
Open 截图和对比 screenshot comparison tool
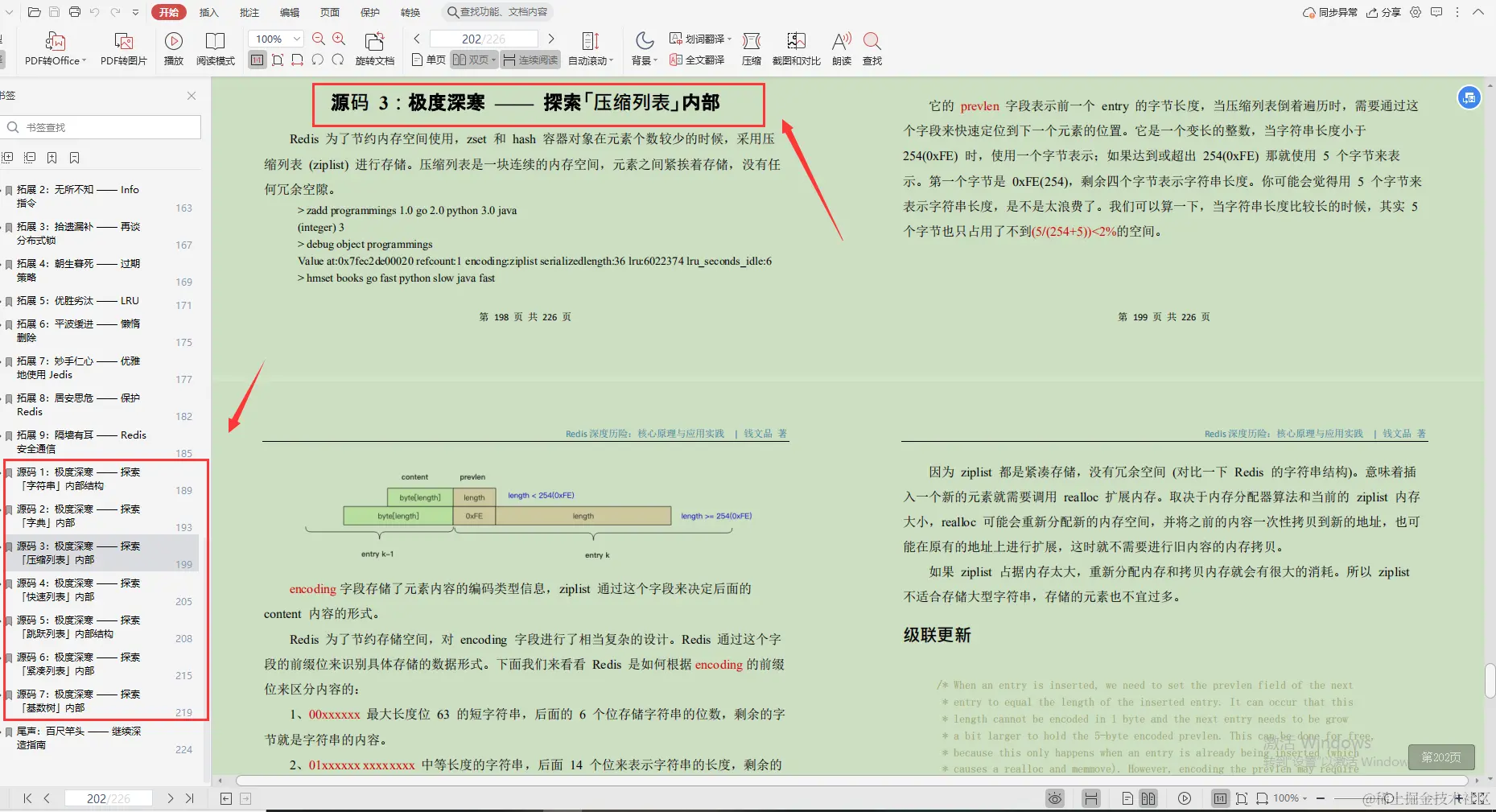(x=796, y=48)
